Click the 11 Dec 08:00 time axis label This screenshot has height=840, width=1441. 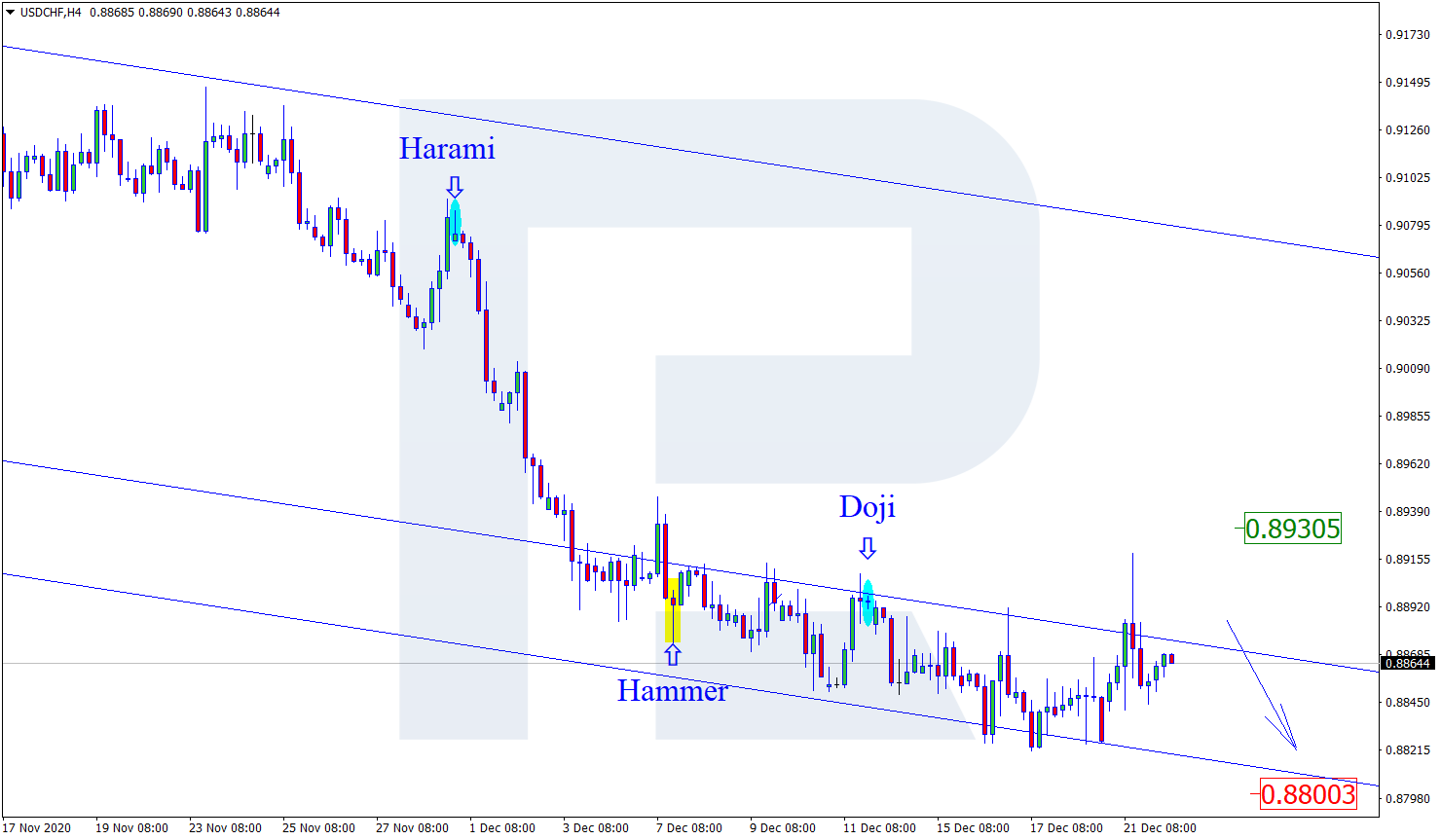[x=879, y=828]
